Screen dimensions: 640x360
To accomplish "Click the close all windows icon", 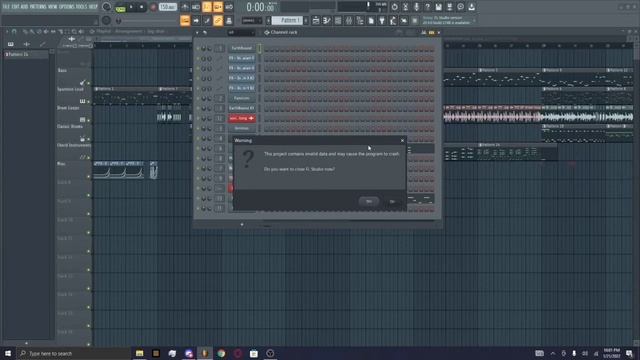I will coord(404,20).
